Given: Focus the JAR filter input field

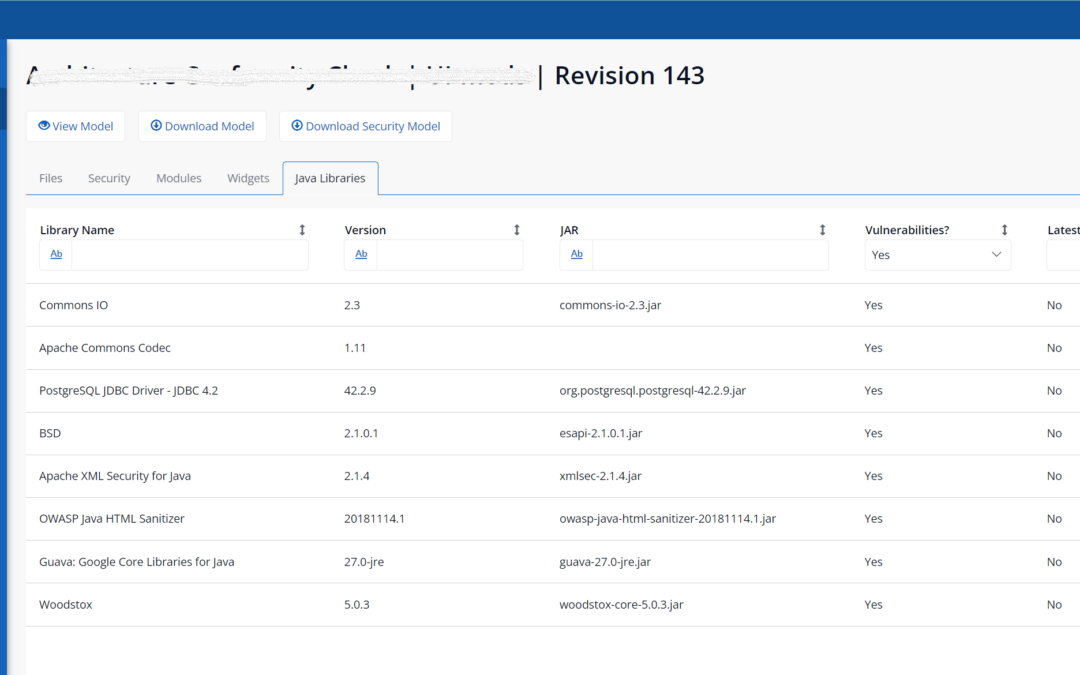Looking at the screenshot, I should point(710,255).
